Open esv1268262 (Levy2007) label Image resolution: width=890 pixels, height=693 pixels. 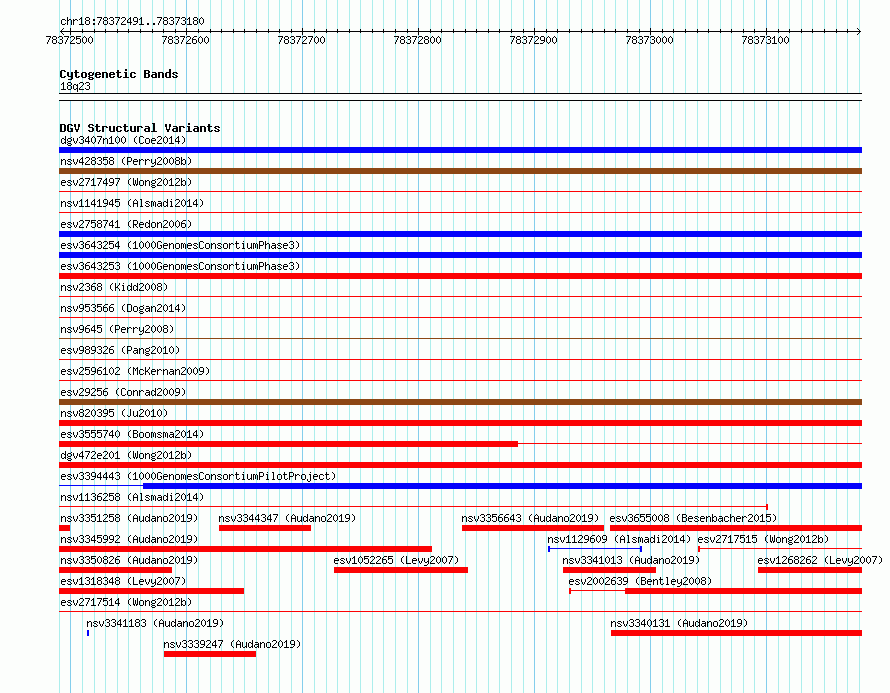pyautogui.click(x=820, y=560)
